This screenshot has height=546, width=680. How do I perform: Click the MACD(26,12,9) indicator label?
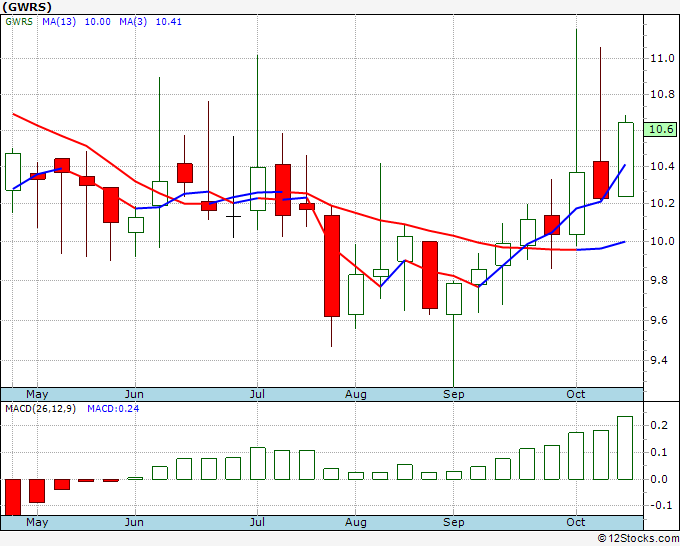coord(40,409)
